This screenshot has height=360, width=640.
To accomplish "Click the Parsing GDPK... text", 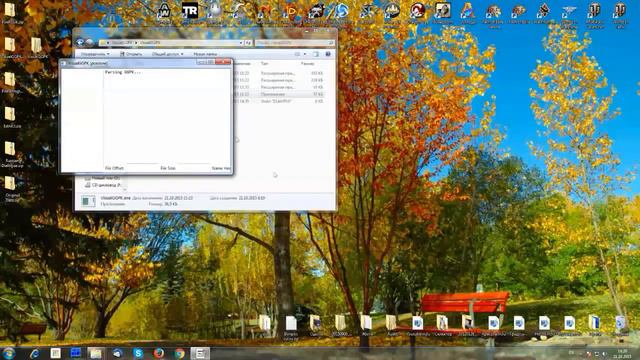I will (x=123, y=72).
